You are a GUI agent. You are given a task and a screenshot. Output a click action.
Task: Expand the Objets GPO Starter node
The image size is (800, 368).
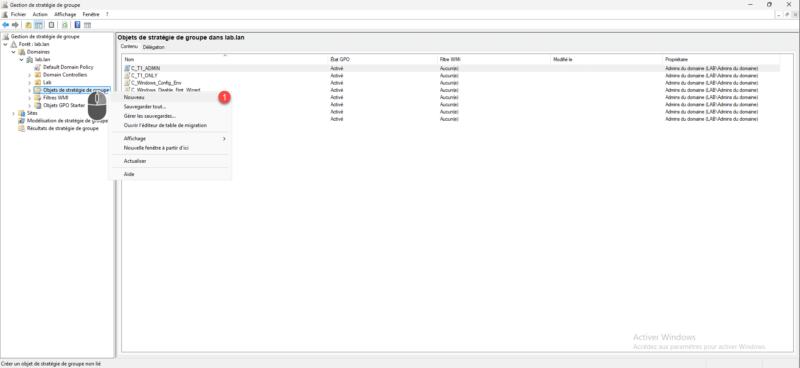pos(30,106)
